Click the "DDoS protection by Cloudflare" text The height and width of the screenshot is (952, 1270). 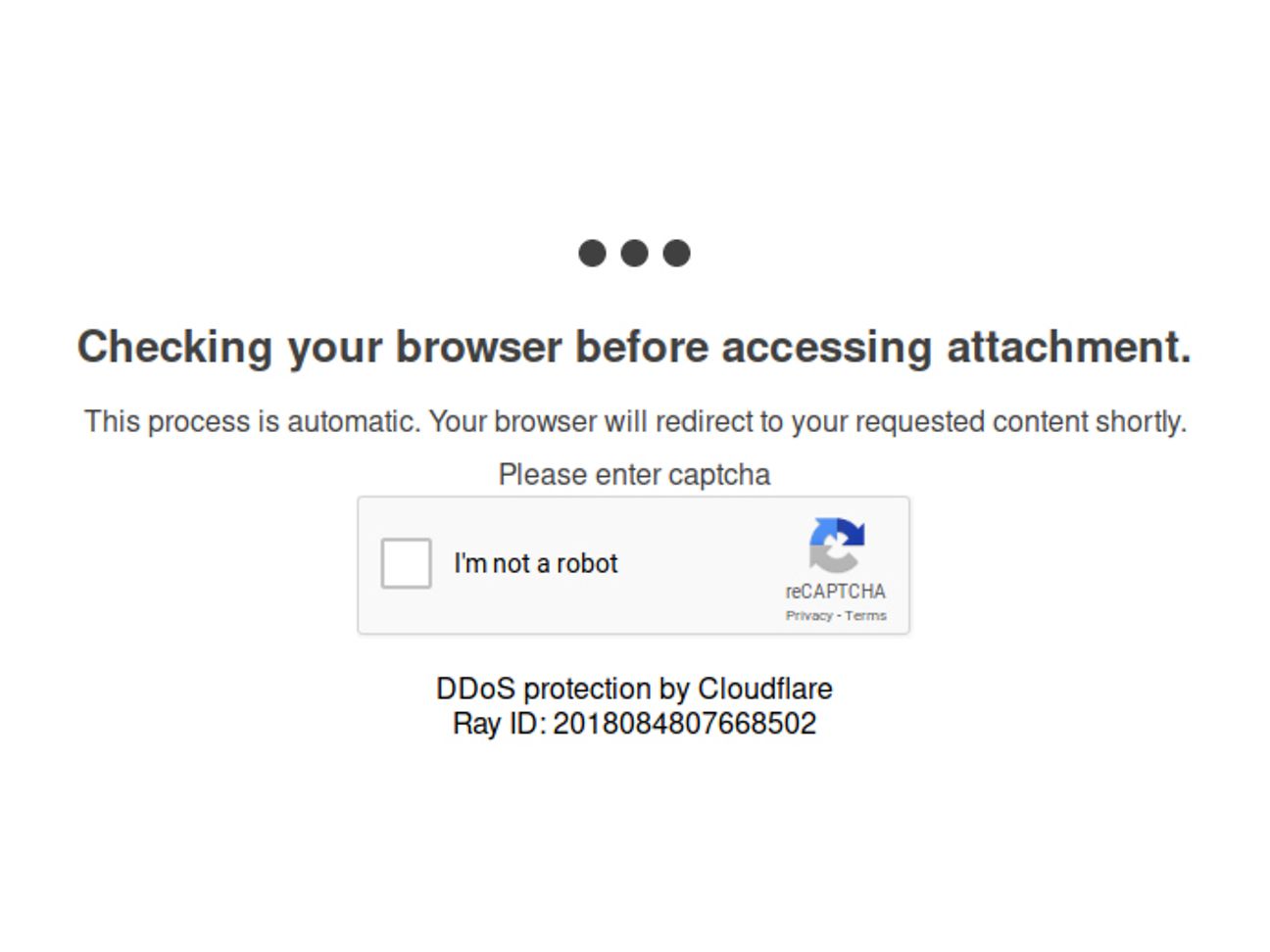[634, 689]
